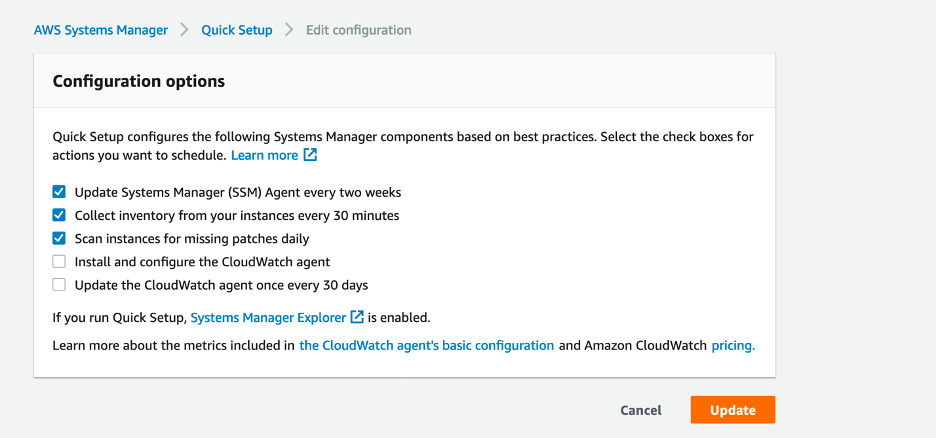Open the CloudWatch agent's basic configuration link

coord(426,345)
